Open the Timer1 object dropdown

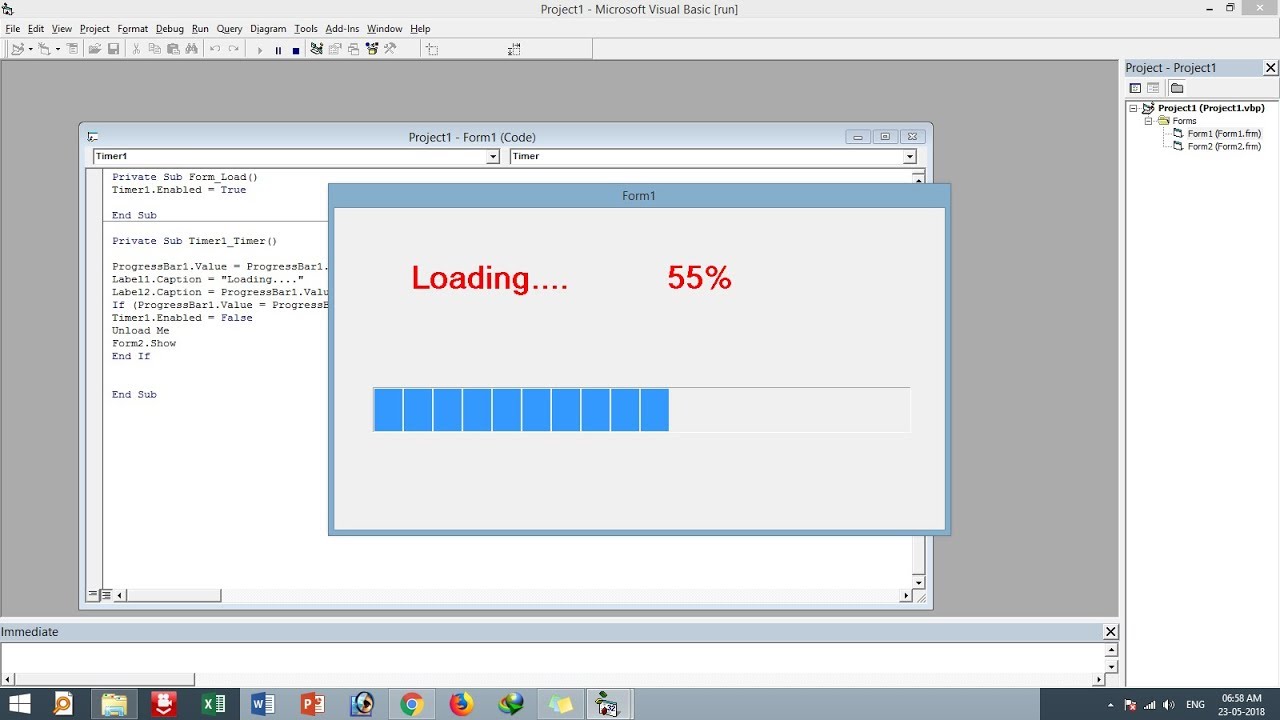click(493, 156)
